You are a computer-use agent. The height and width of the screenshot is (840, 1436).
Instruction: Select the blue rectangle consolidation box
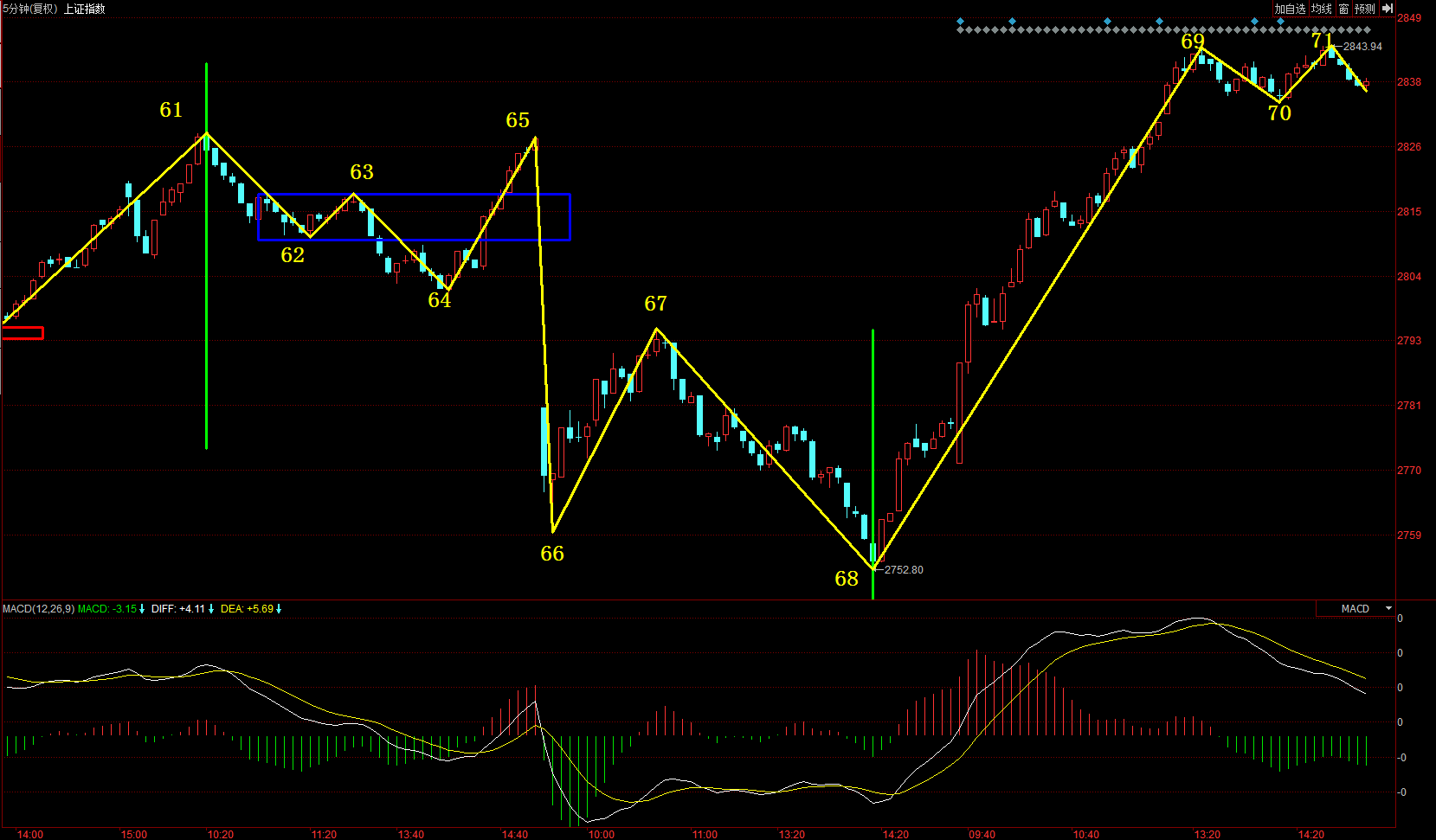click(414, 195)
